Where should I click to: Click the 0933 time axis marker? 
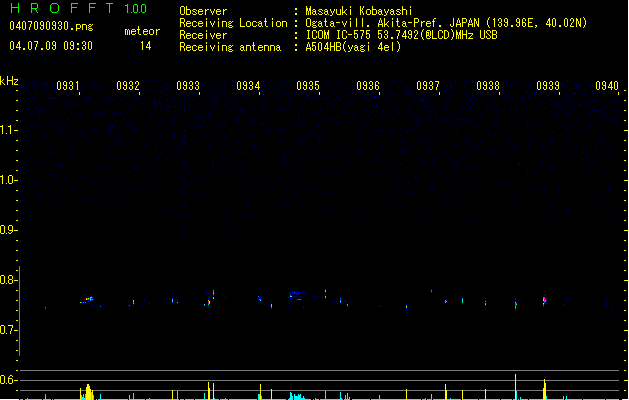188,86
